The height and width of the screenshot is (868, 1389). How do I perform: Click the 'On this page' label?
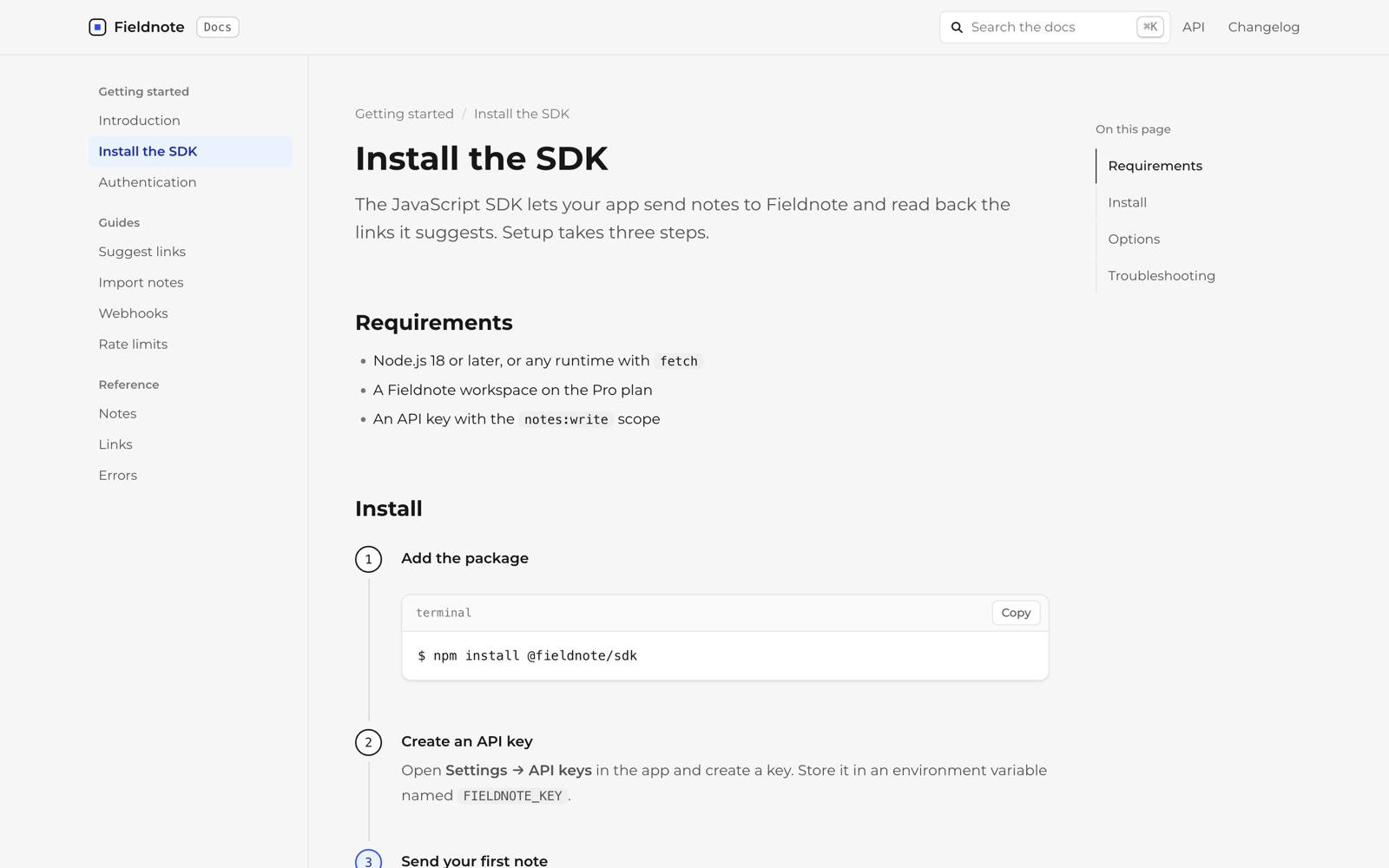[1133, 129]
